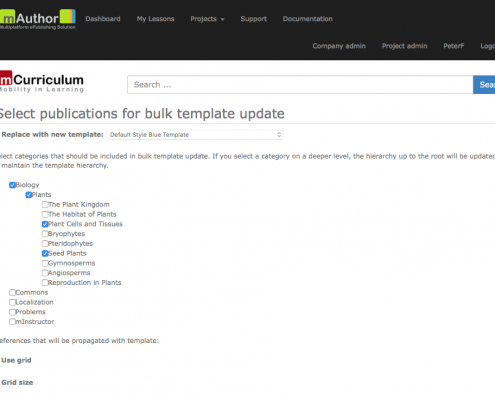Open the Support link
This screenshot has height=400, width=495.
254,19
